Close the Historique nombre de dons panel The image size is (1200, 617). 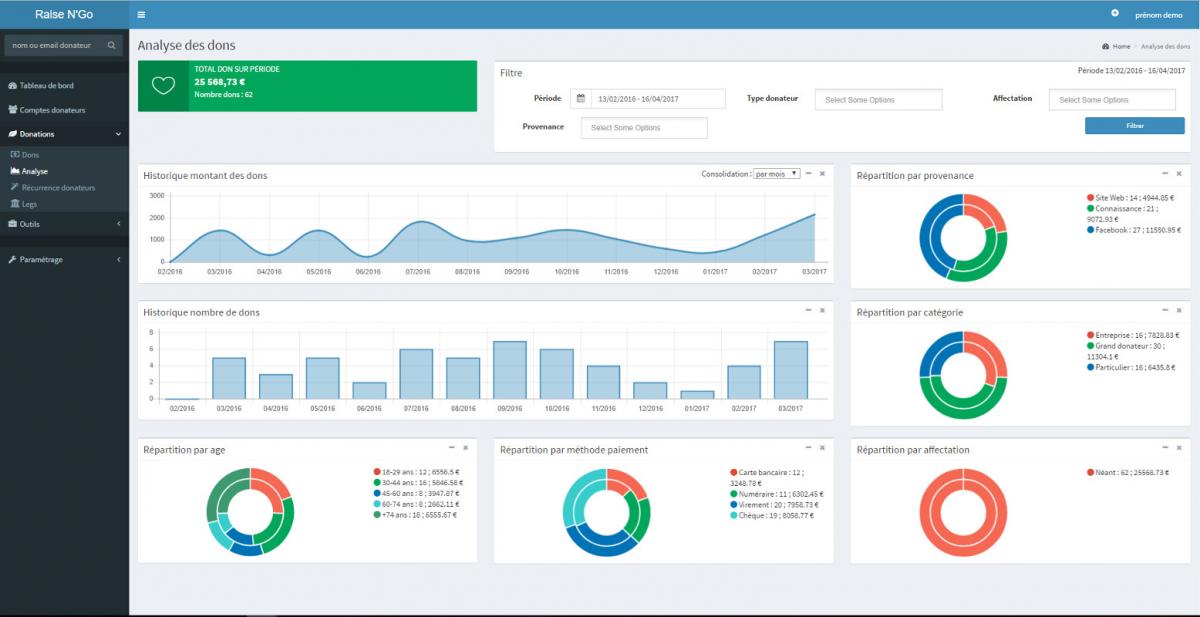point(822,310)
